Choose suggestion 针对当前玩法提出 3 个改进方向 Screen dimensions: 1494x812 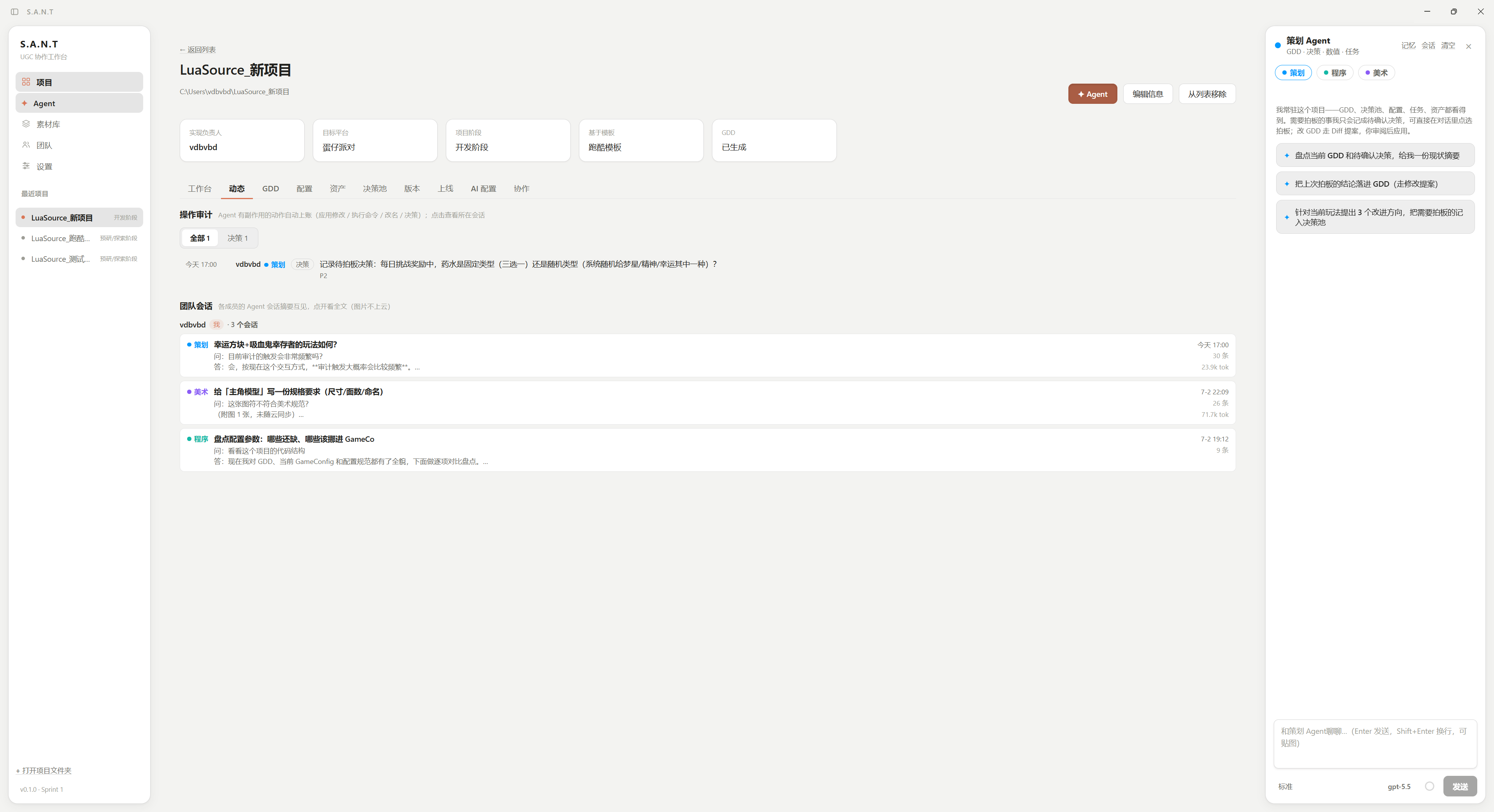tap(1375, 217)
